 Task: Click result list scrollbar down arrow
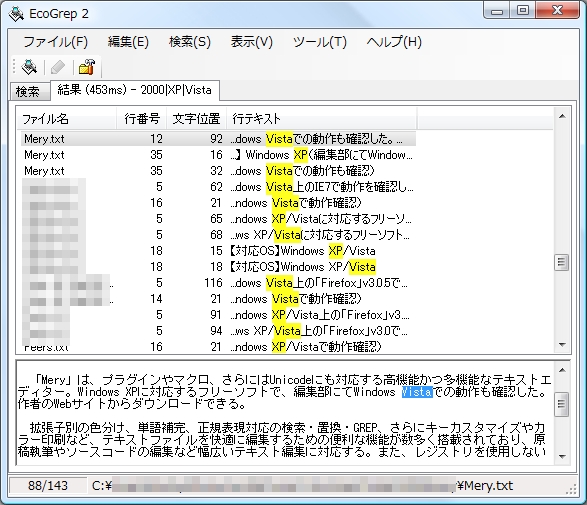click(x=562, y=345)
